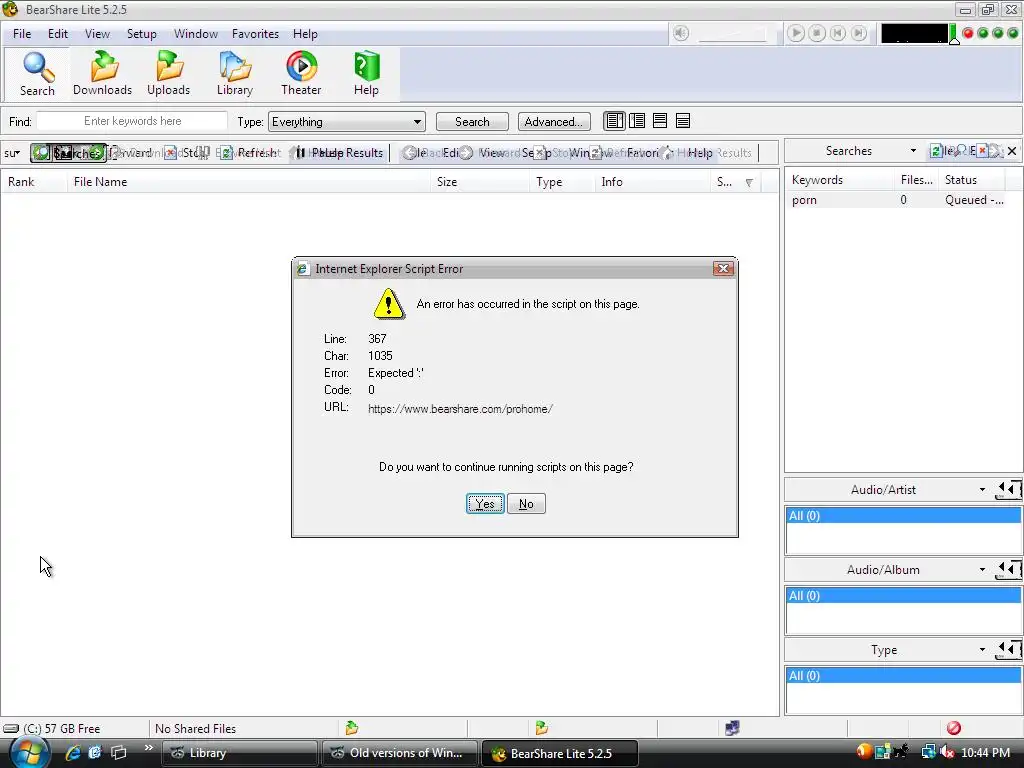Open the File menu

coord(22,34)
